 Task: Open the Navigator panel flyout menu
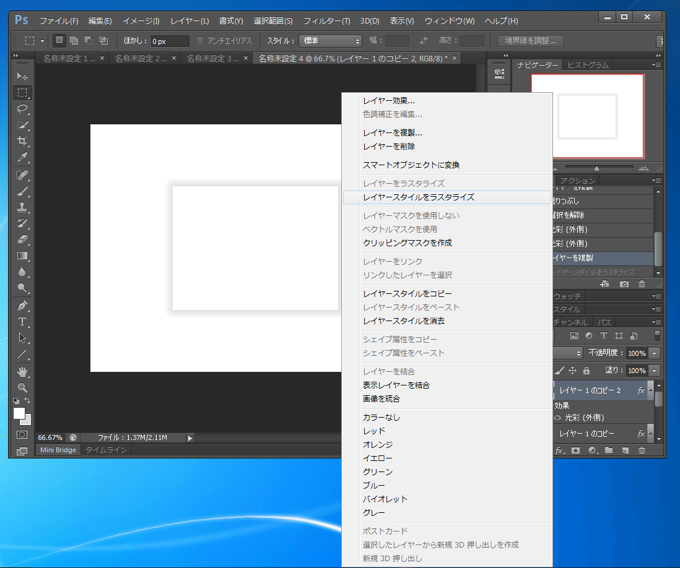[656, 65]
